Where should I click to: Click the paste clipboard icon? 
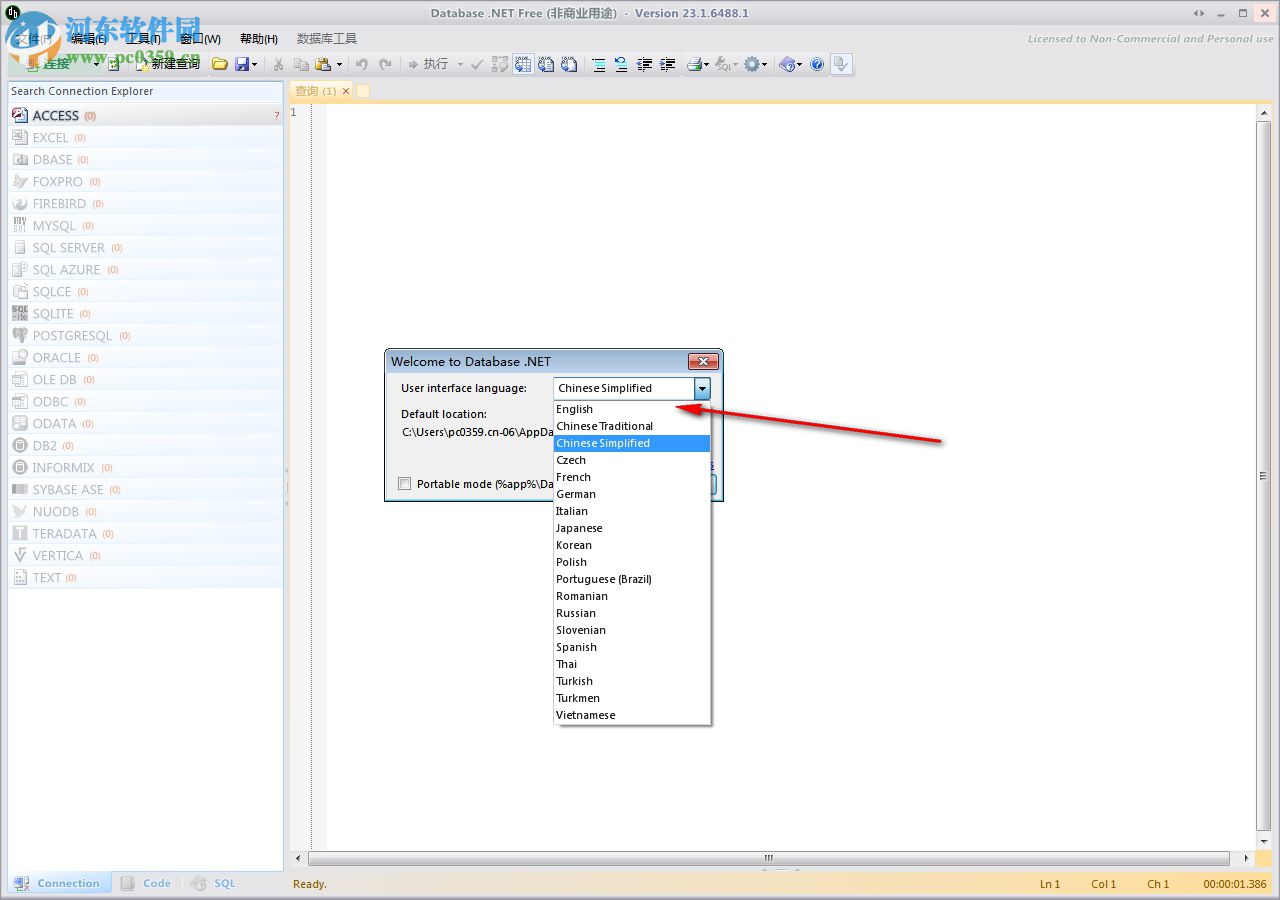(x=323, y=64)
